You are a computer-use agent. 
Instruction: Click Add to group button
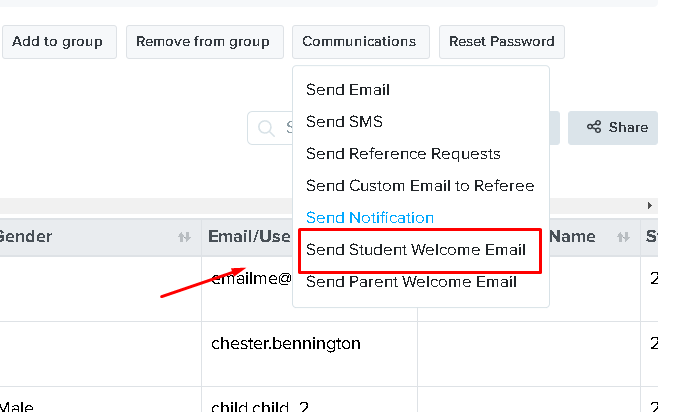click(59, 42)
